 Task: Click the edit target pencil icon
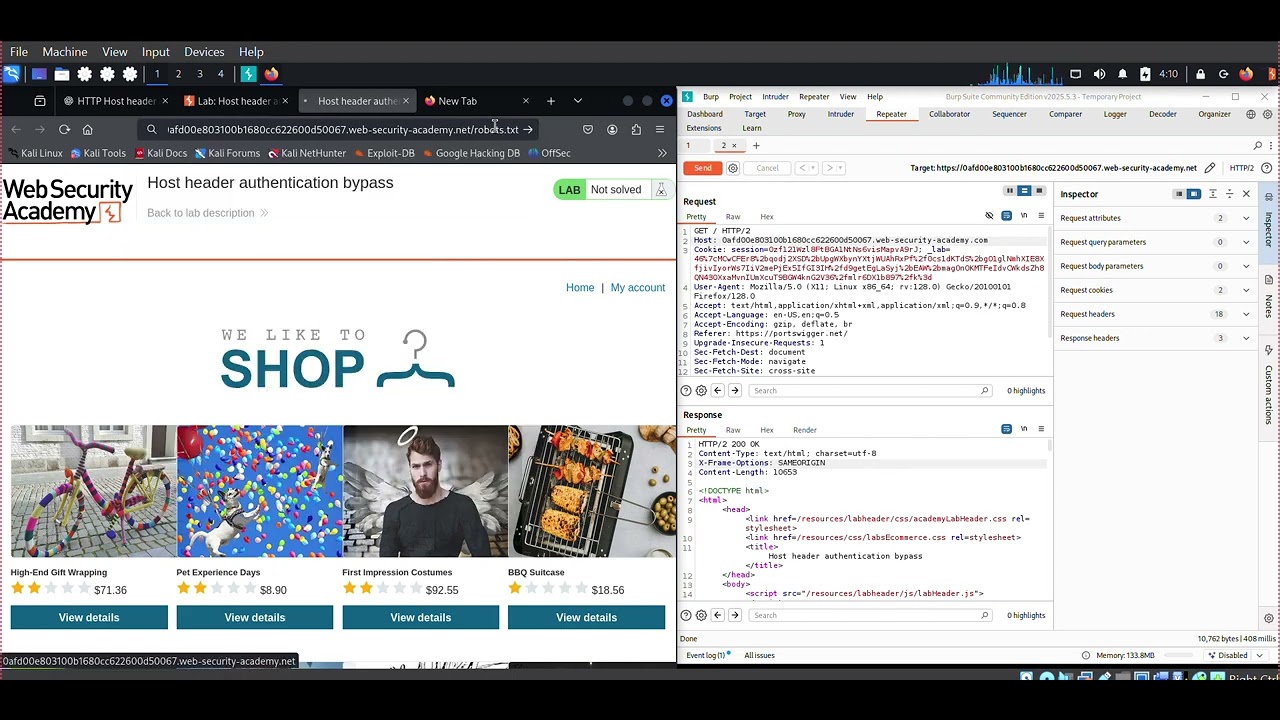point(1210,168)
